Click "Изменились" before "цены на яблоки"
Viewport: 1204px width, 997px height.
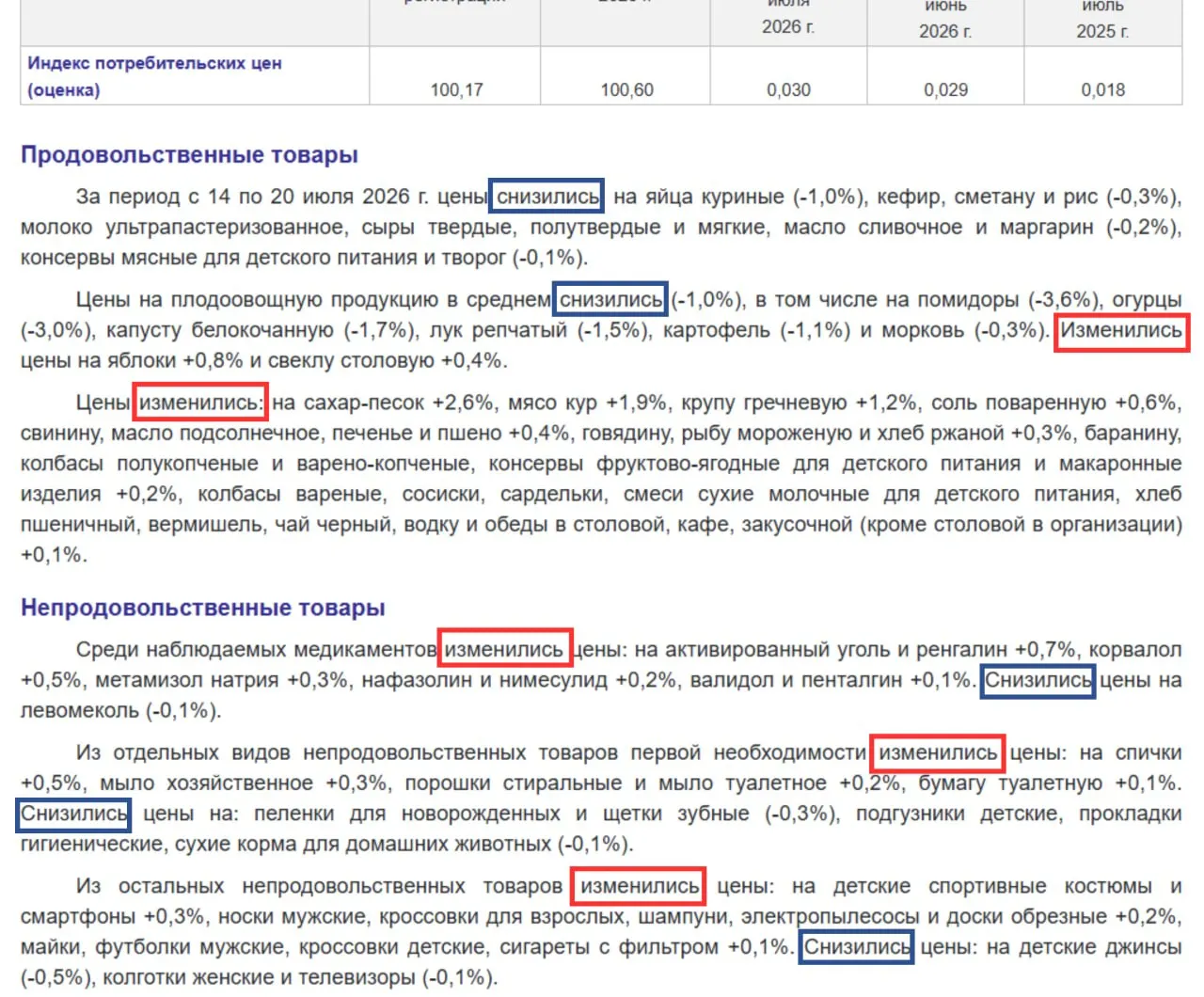coord(1122,332)
